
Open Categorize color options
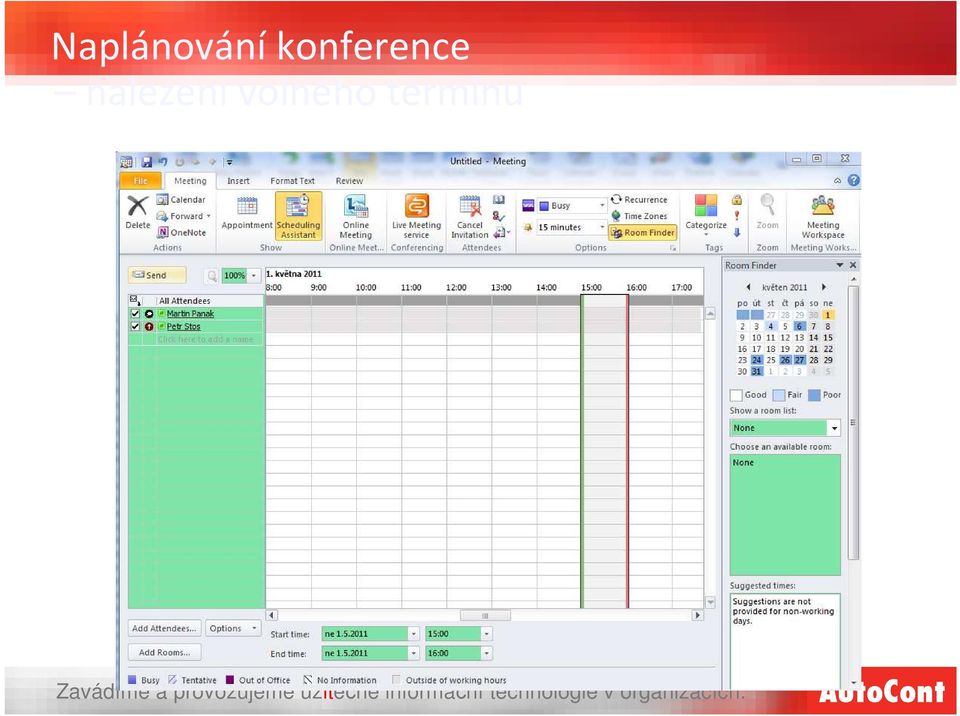point(706,216)
